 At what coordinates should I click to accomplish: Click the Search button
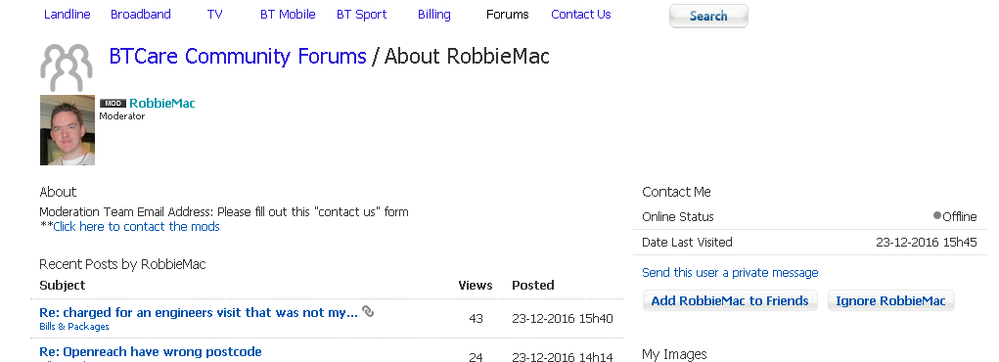(708, 16)
